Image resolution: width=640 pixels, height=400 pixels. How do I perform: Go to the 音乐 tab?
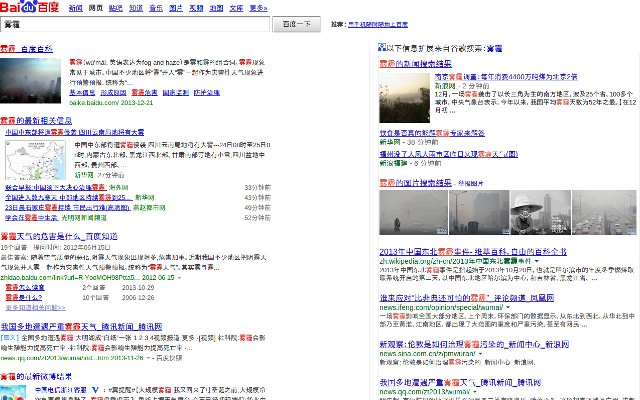click(156, 8)
